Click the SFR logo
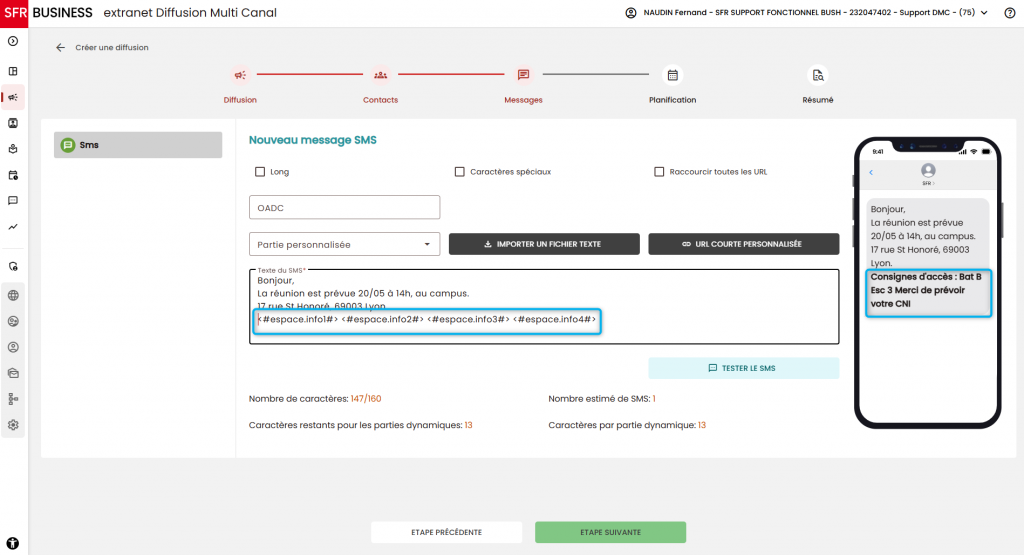The width and height of the screenshot is (1024, 555). [x=14, y=13]
